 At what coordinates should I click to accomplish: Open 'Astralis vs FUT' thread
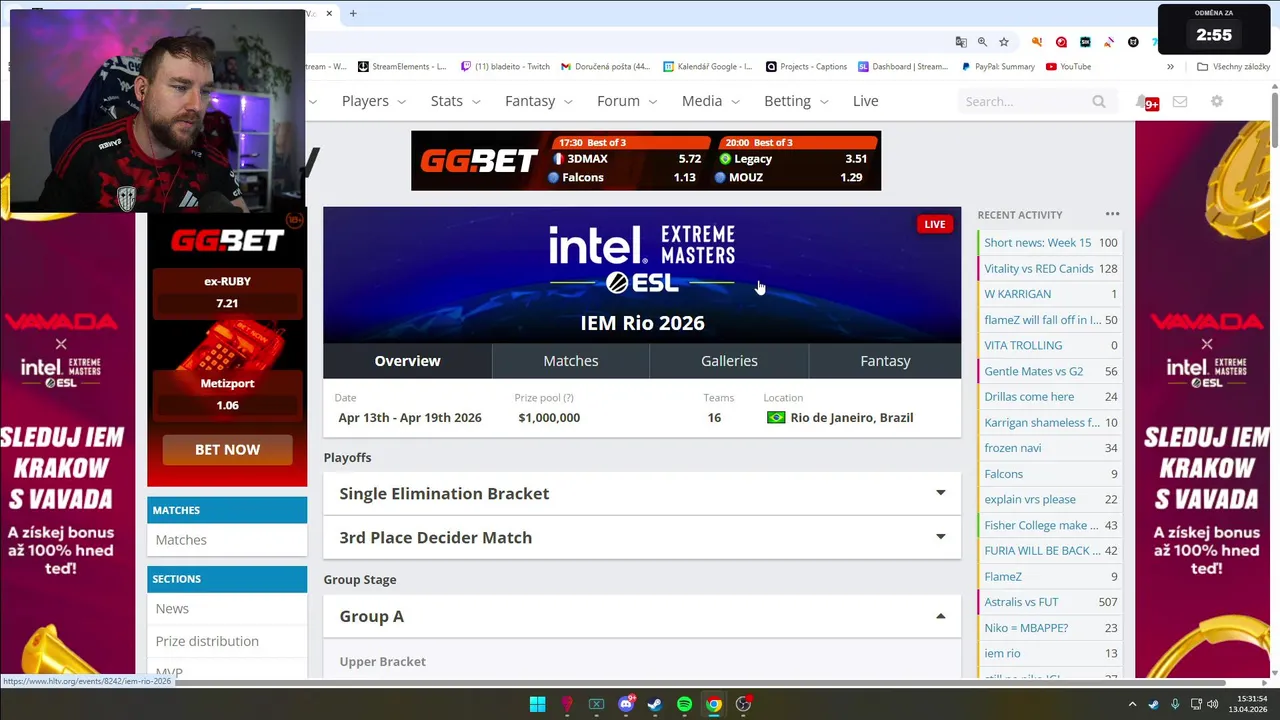click(1021, 602)
